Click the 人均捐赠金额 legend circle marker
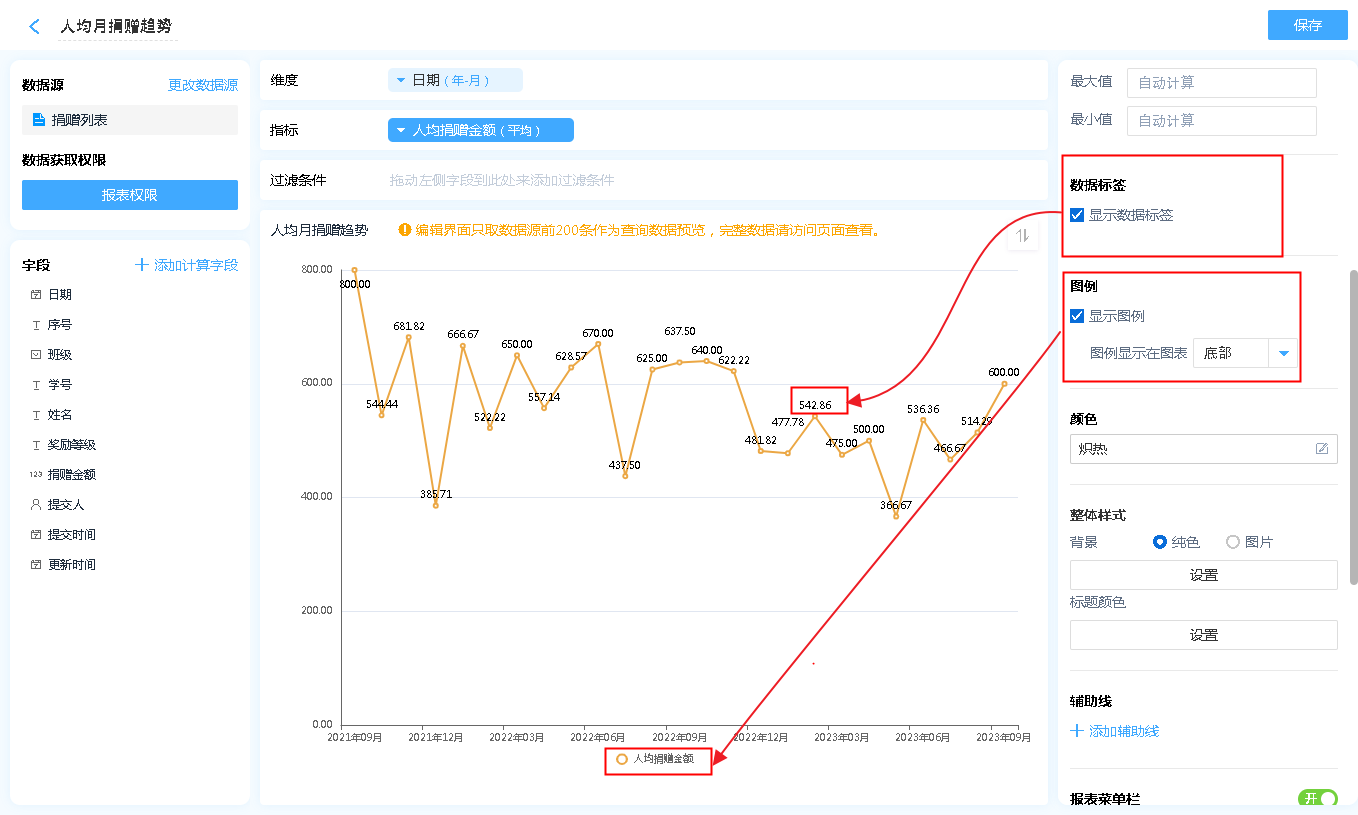This screenshot has height=815, width=1358. tap(622, 759)
